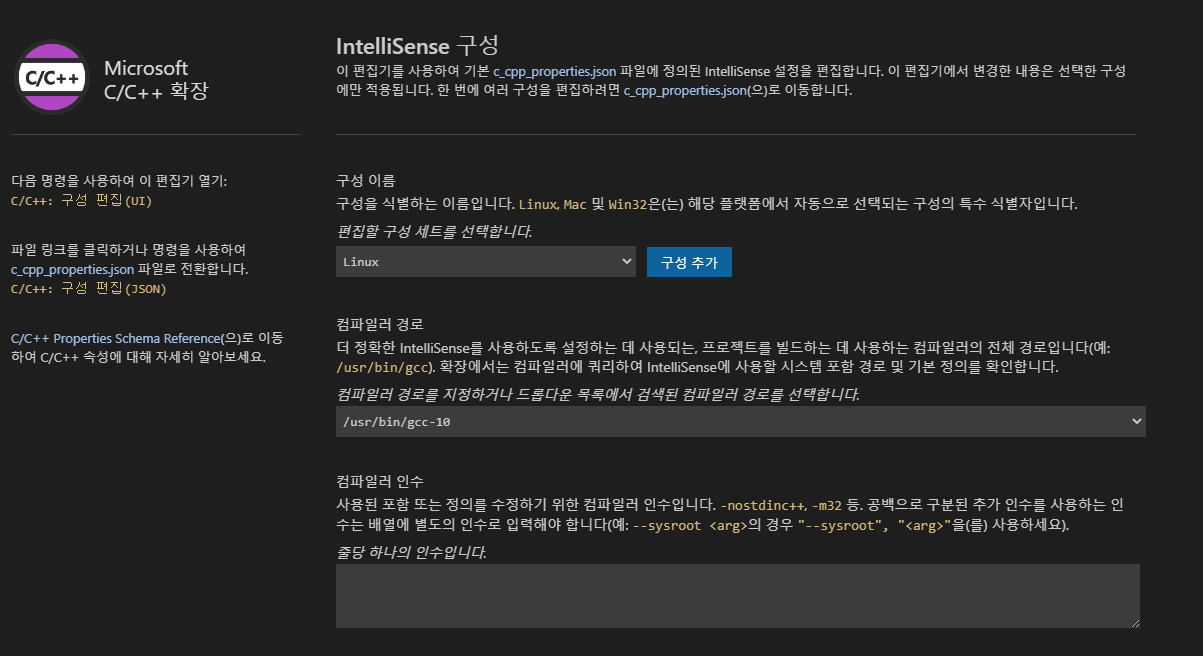Click into the 컴파일러 인수 text area
Screen dimensions: 1203x656
pyautogui.click(x=738, y=596)
